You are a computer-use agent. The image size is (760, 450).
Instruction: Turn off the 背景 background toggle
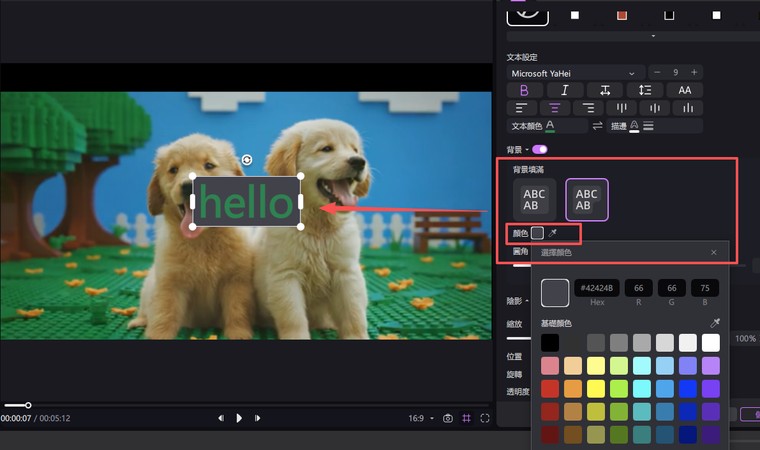pyautogui.click(x=540, y=149)
